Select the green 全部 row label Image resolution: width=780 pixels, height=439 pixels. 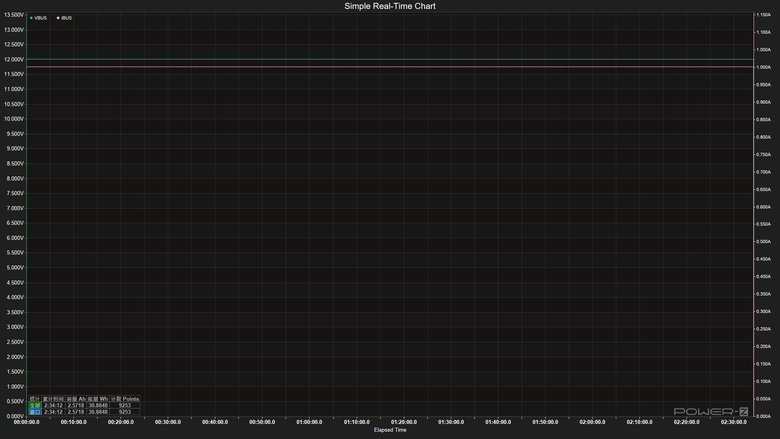click(x=35, y=406)
